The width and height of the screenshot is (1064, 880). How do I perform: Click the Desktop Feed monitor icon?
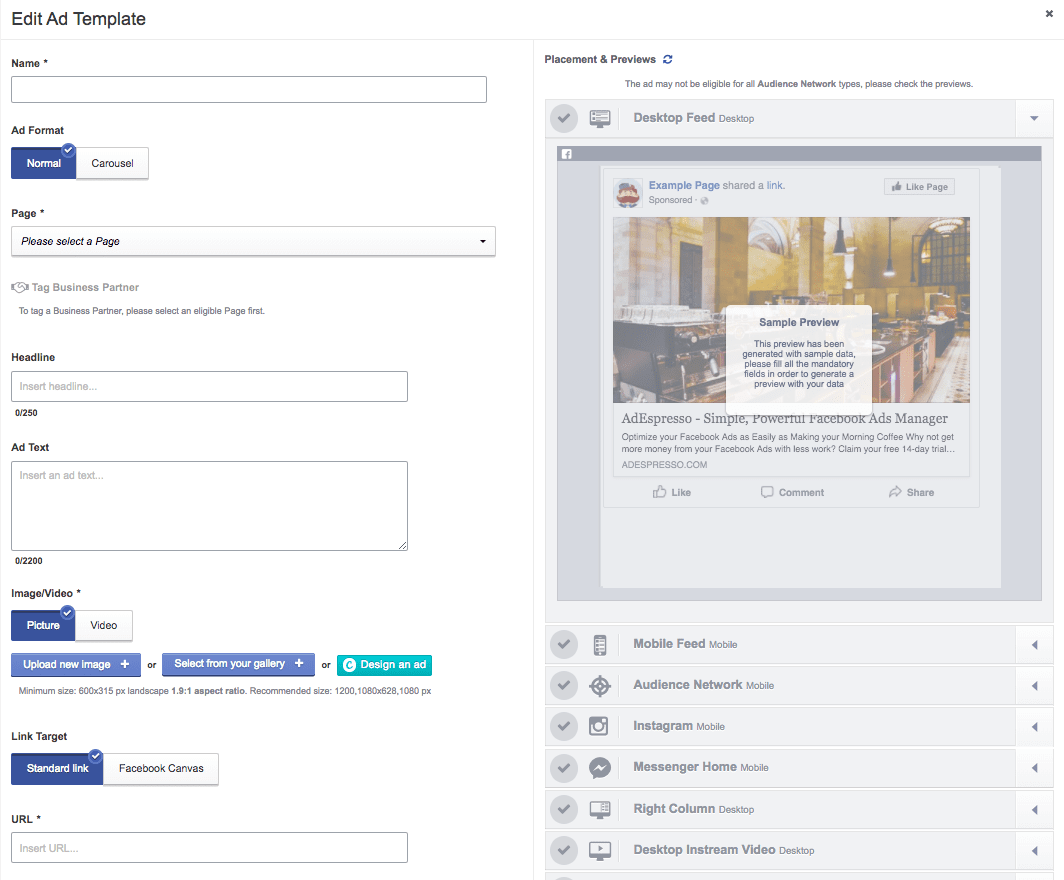[599, 118]
